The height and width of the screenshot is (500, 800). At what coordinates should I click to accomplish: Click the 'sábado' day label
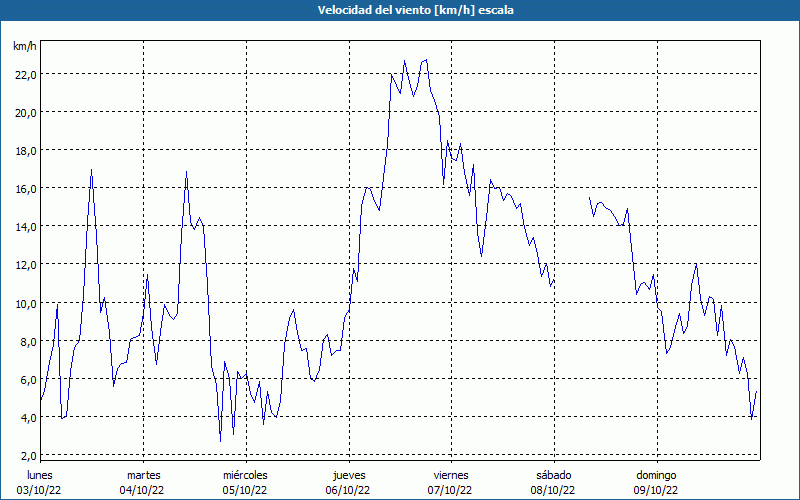tap(554, 475)
